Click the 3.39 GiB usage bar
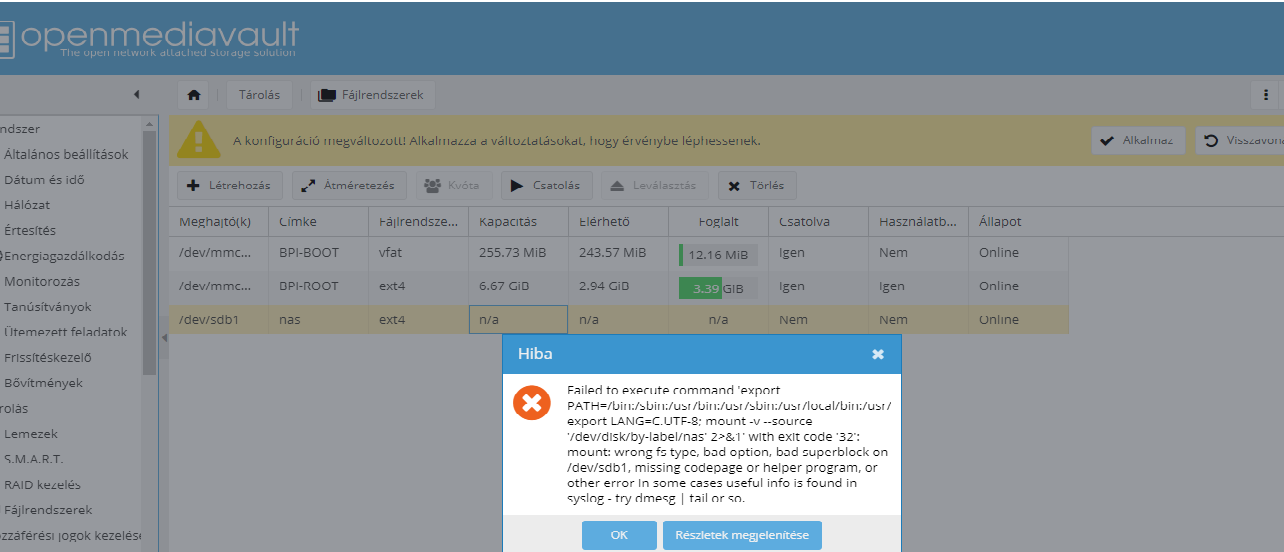This screenshot has height=552, width=1284. pos(718,288)
